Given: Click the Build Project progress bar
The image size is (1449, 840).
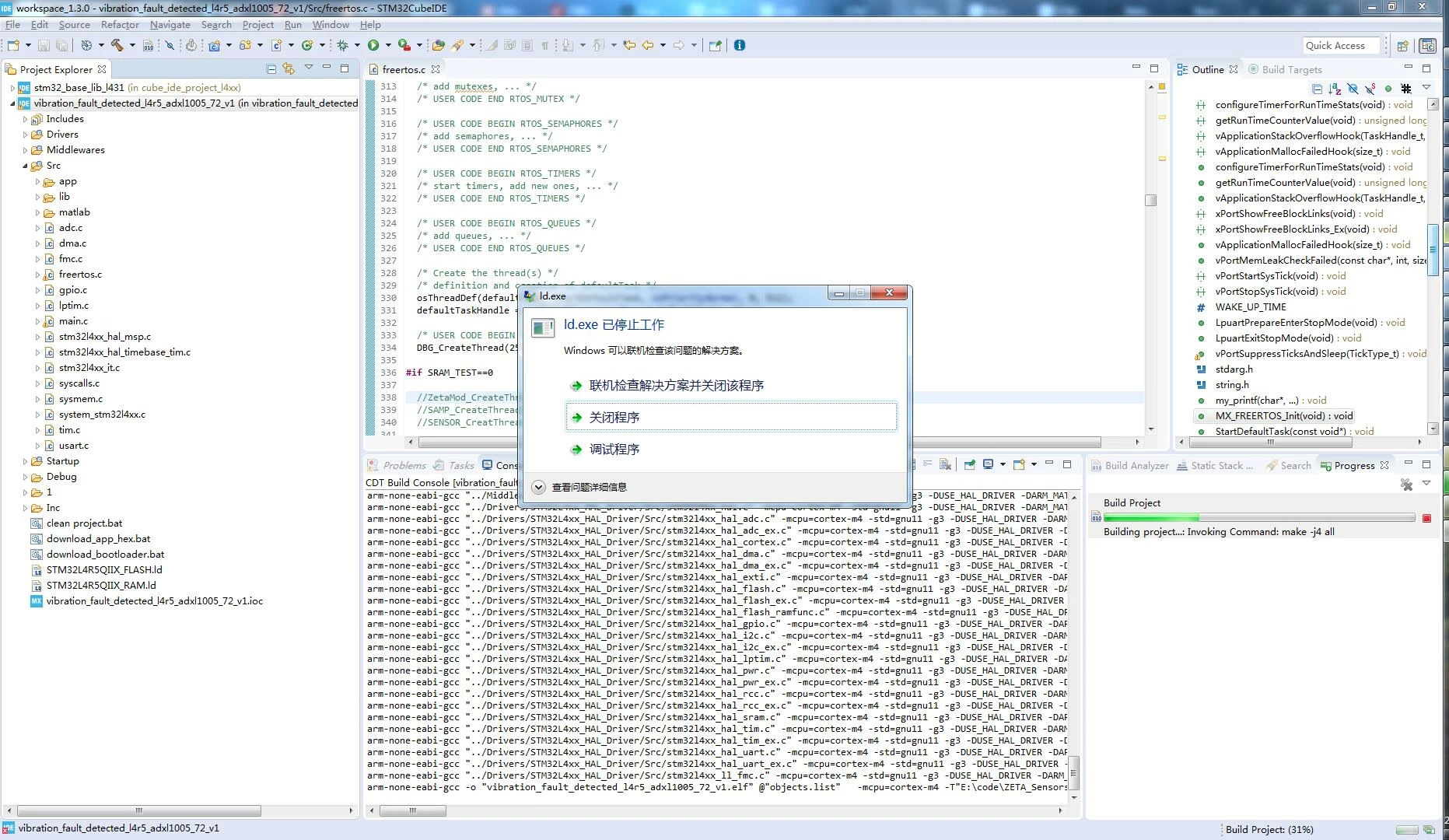Looking at the screenshot, I should tap(1259, 518).
